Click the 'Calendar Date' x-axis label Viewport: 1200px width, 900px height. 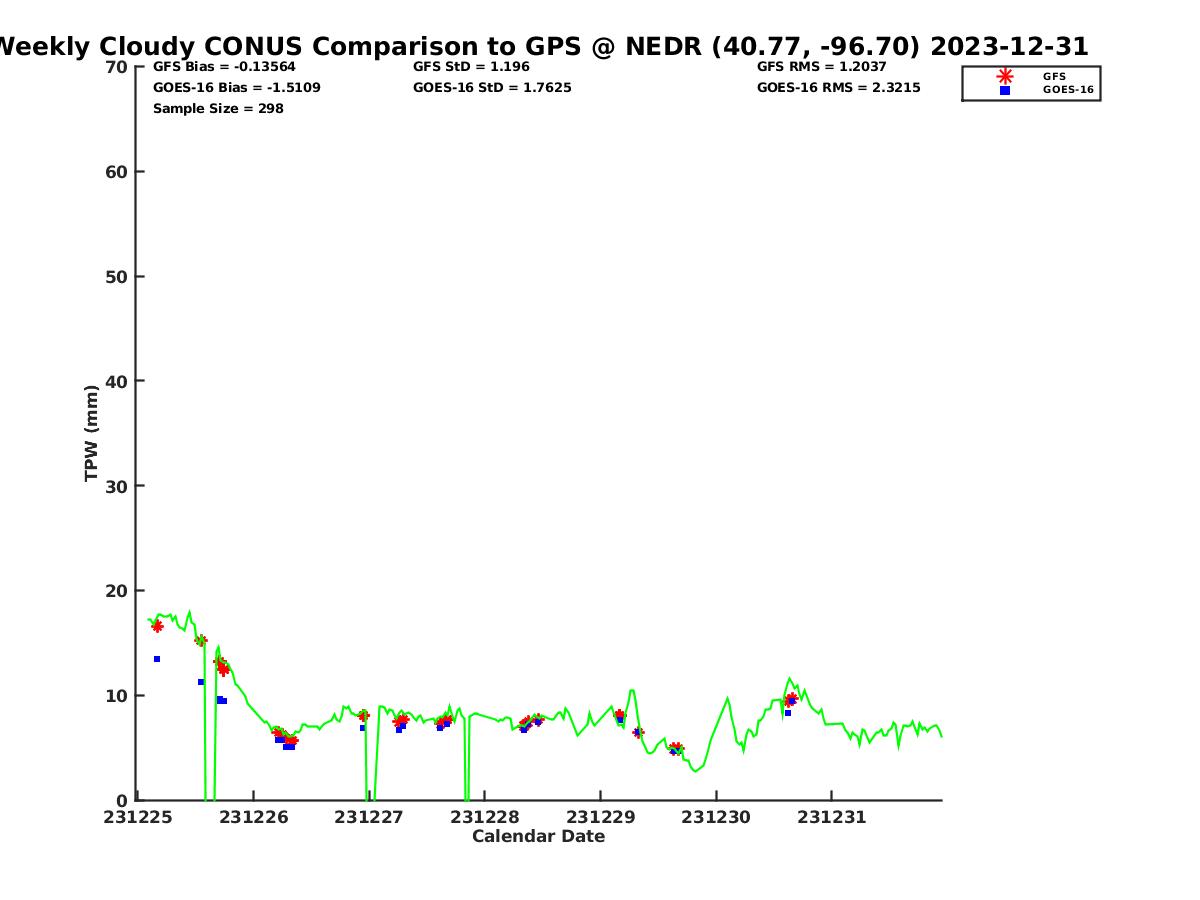tap(538, 837)
